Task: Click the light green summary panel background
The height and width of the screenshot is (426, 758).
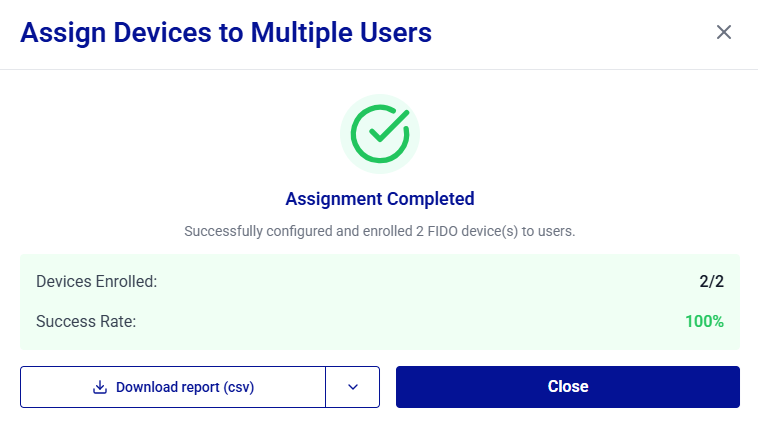Action: pos(380,302)
